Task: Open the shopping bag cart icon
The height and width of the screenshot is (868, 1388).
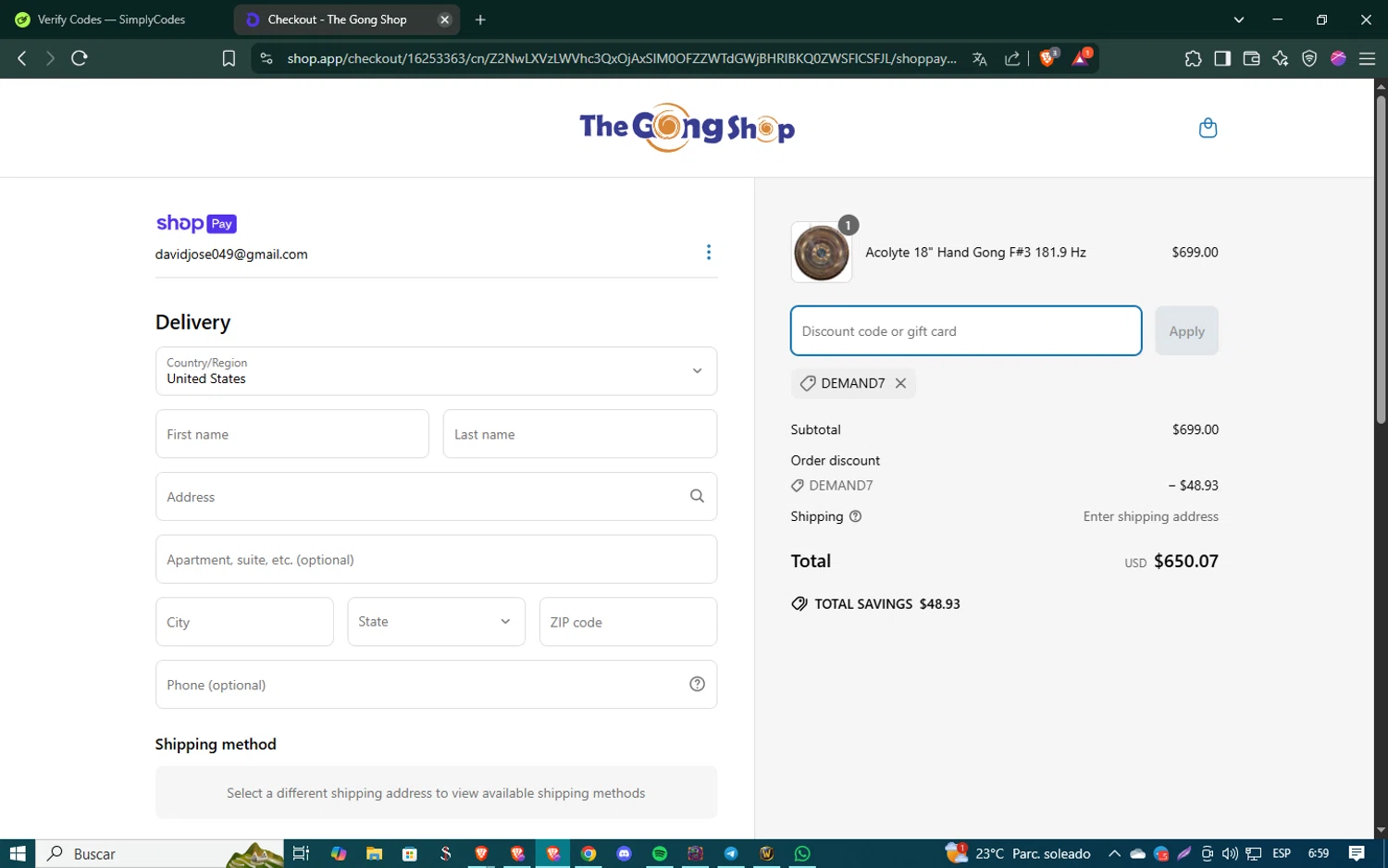Action: tap(1208, 128)
